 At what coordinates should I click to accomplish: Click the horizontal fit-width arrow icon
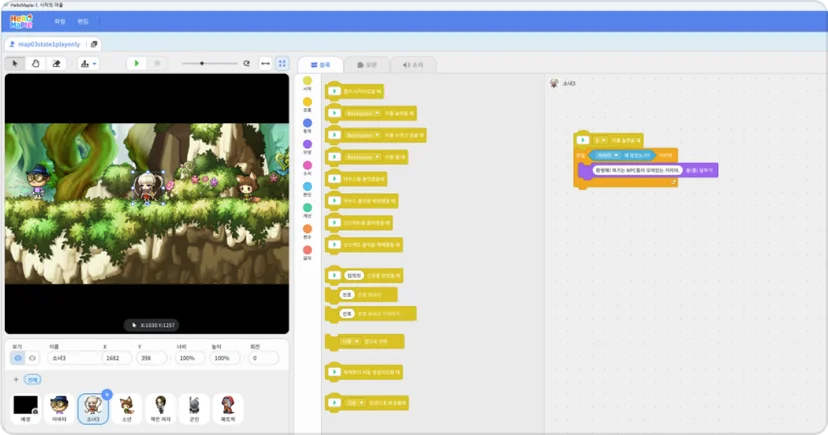[266, 63]
